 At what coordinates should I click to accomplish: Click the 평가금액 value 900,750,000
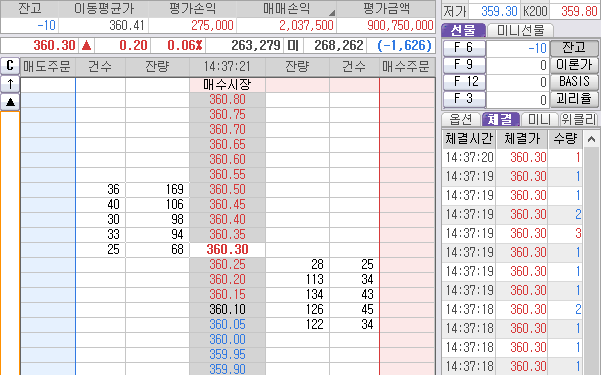400,26
